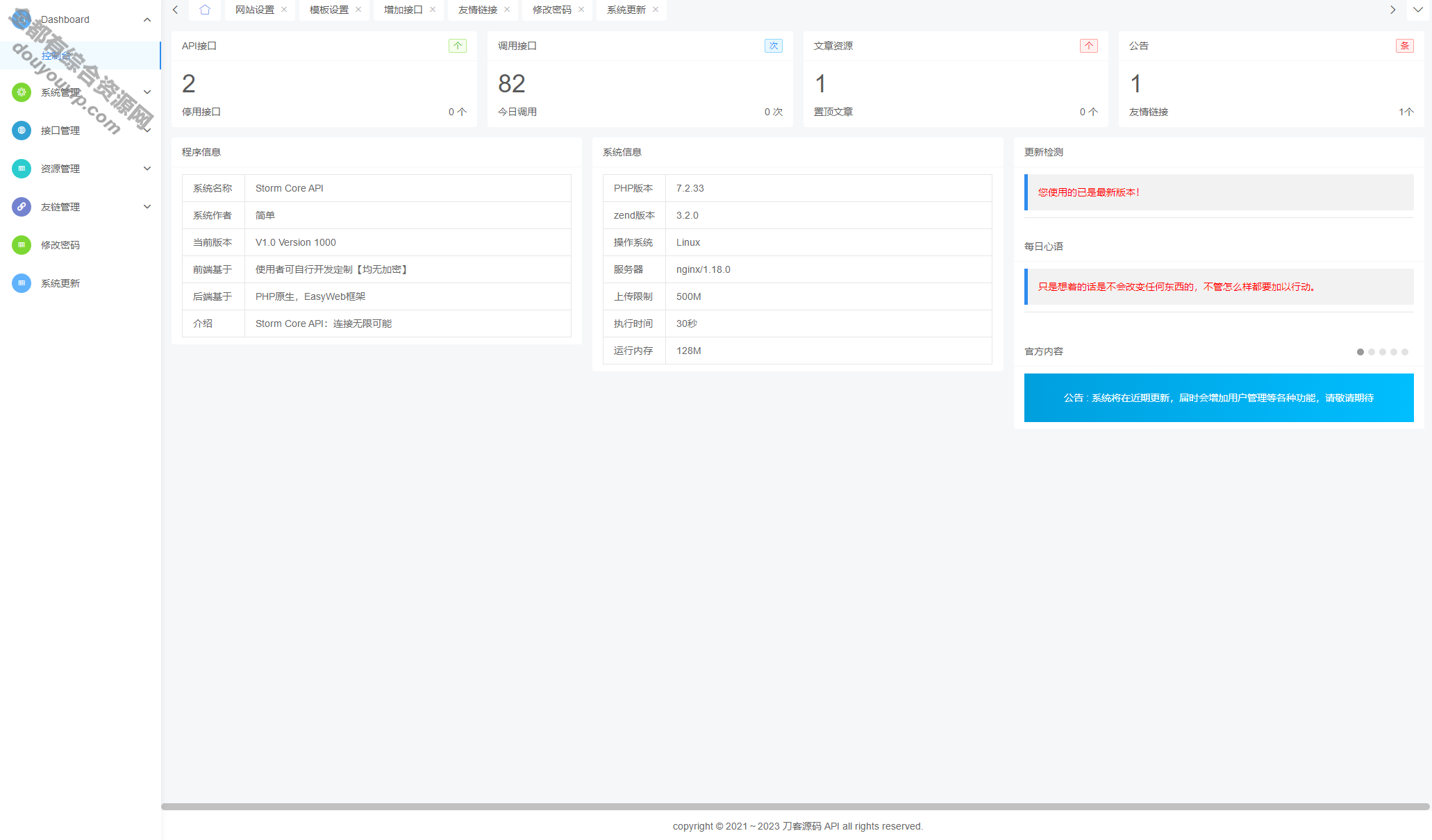Click the V1.0 Version 1000 cell

(408, 242)
